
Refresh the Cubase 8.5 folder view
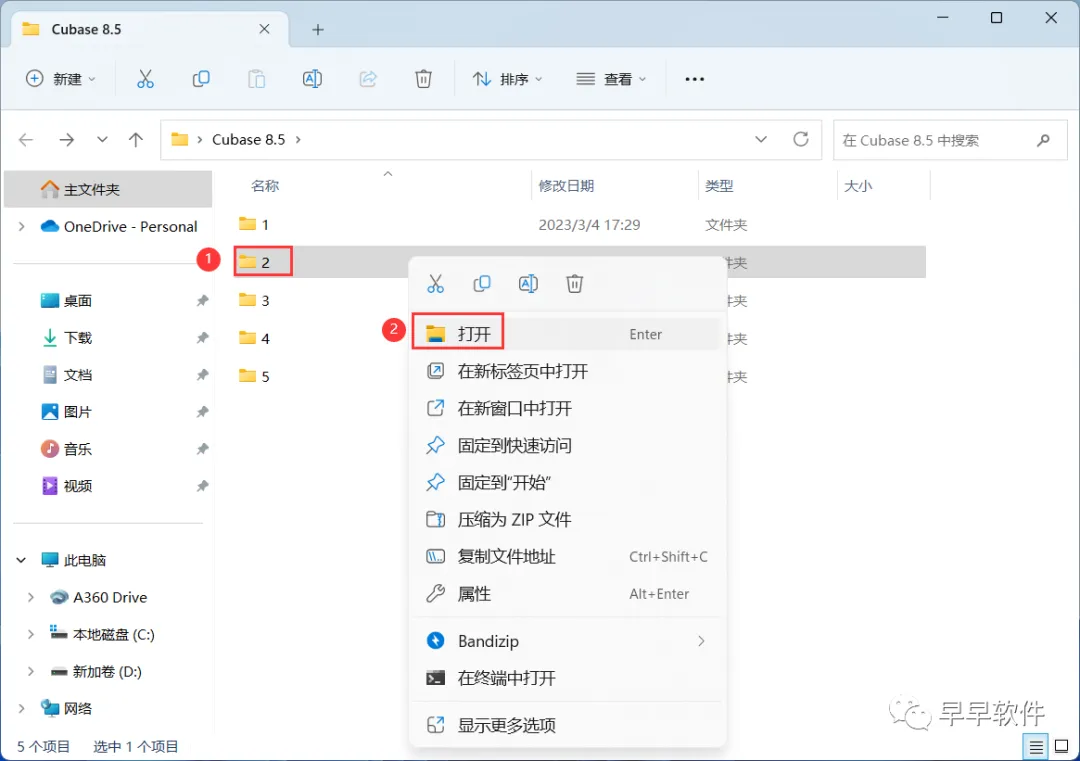(x=800, y=140)
